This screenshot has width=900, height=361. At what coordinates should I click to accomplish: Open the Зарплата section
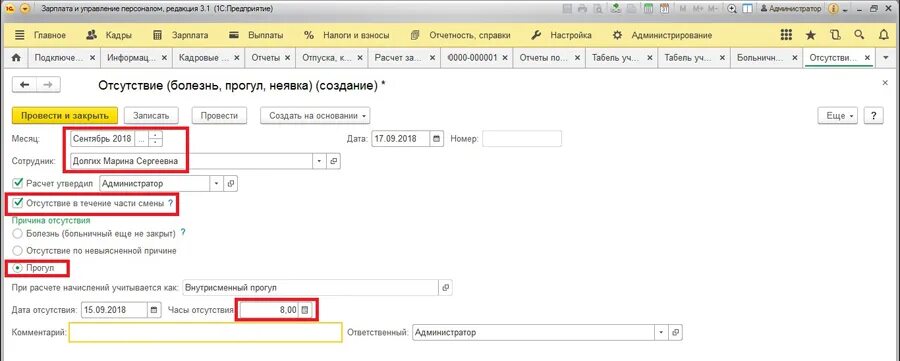coord(180,35)
